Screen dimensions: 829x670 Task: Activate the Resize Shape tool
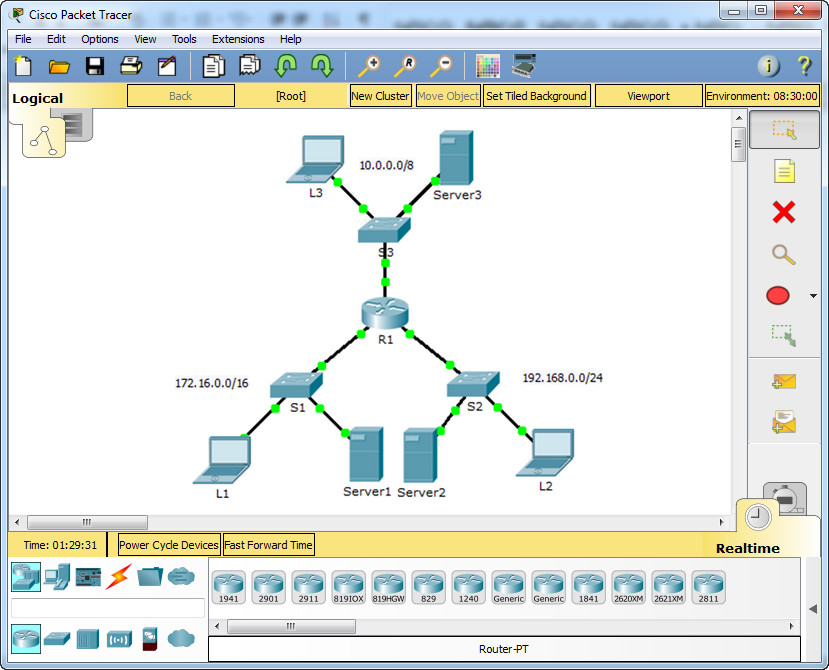point(783,336)
